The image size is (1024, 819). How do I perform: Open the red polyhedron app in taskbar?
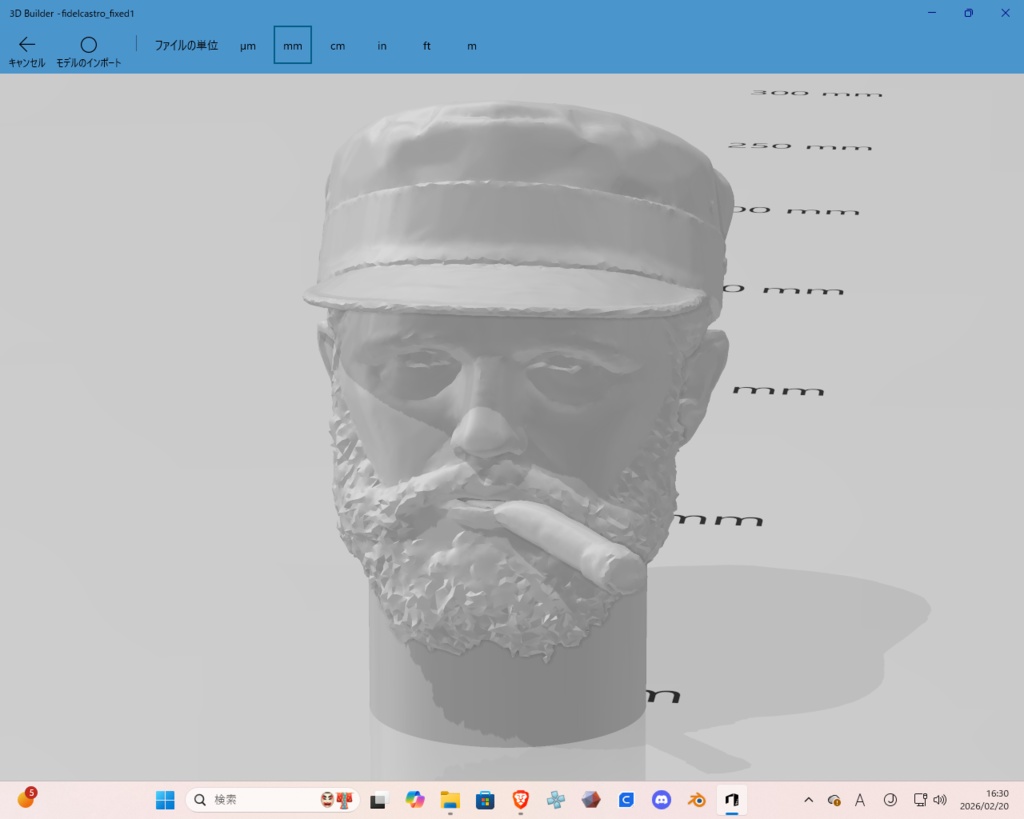(x=591, y=799)
